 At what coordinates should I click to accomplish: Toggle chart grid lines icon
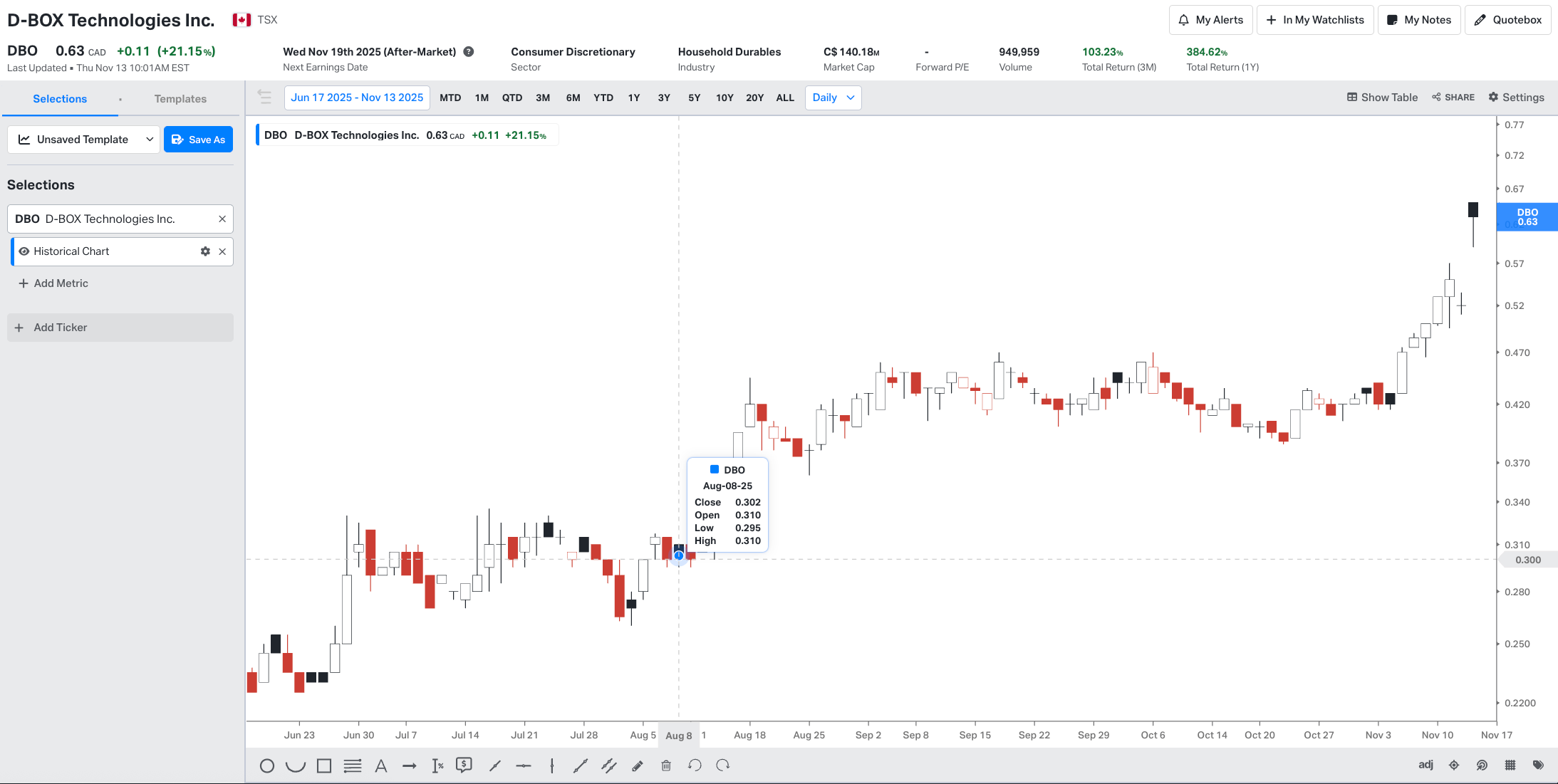pyautogui.click(x=1510, y=765)
